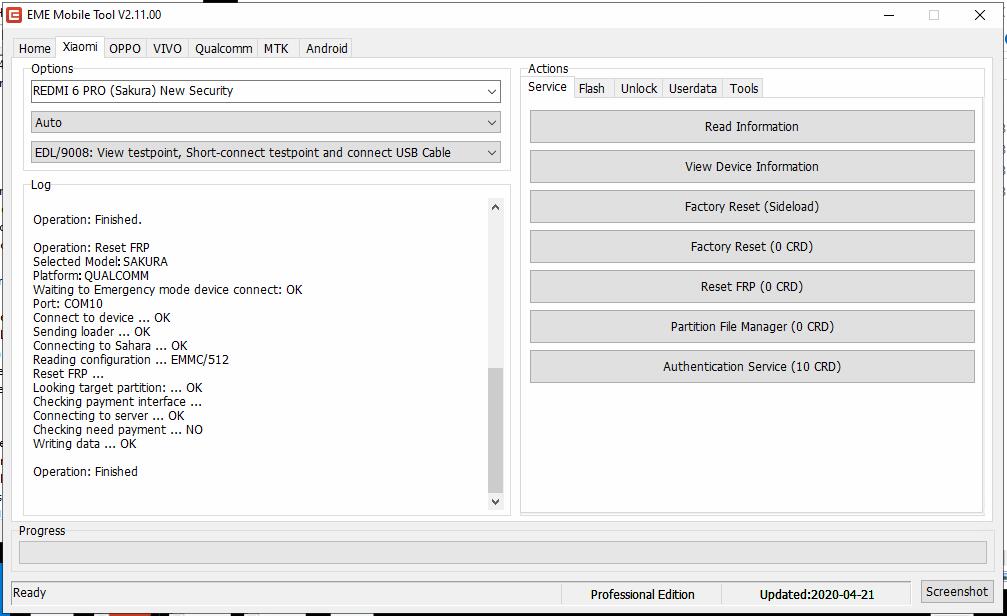This screenshot has height=616, width=1007.
Task: Open the Userdata actions tab
Action: click(x=692, y=88)
